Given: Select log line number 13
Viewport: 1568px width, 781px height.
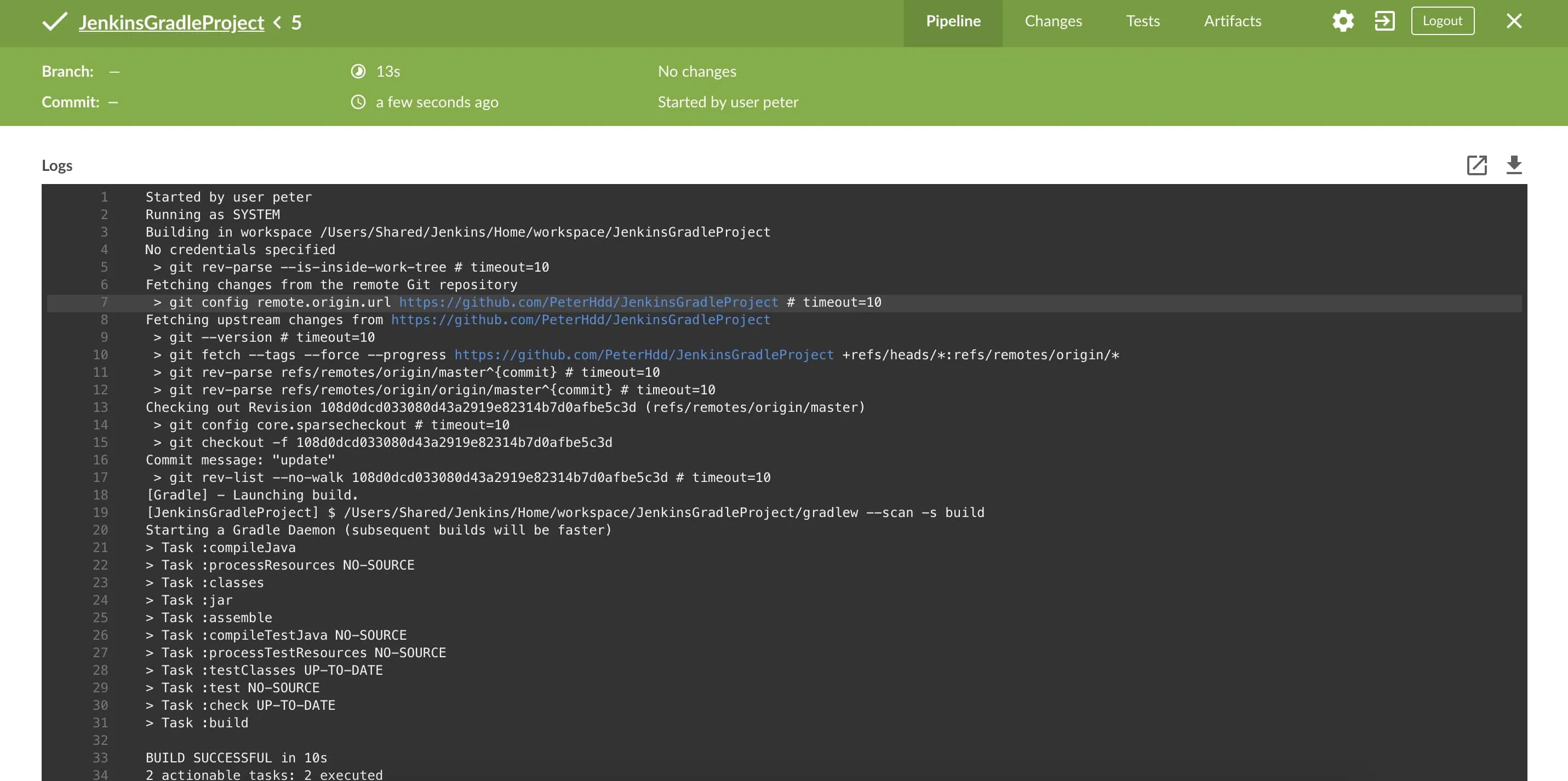Looking at the screenshot, I should pos(100,408).
